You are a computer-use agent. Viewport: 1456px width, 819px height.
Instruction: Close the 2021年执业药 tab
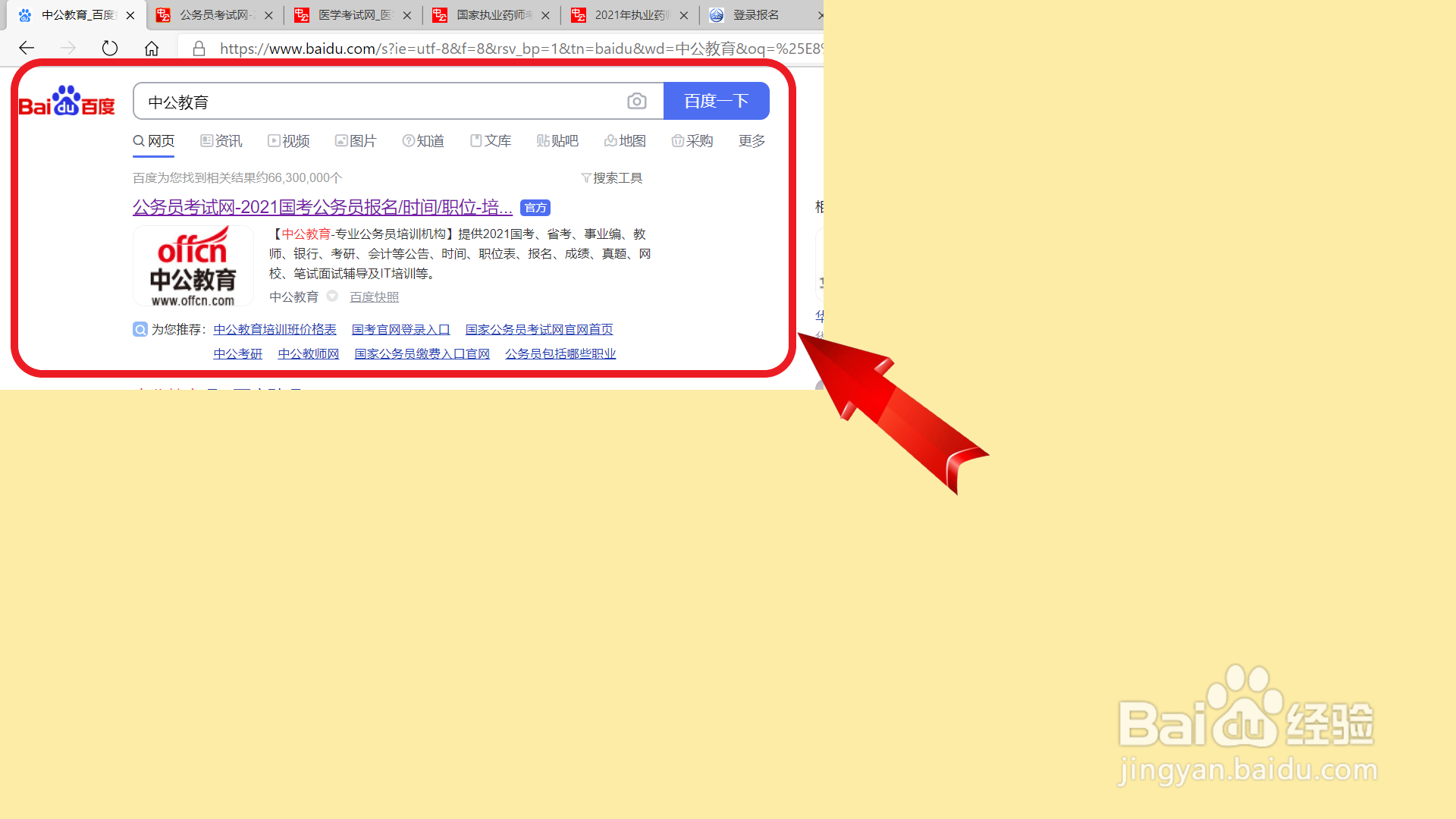(x=684, y=15)
